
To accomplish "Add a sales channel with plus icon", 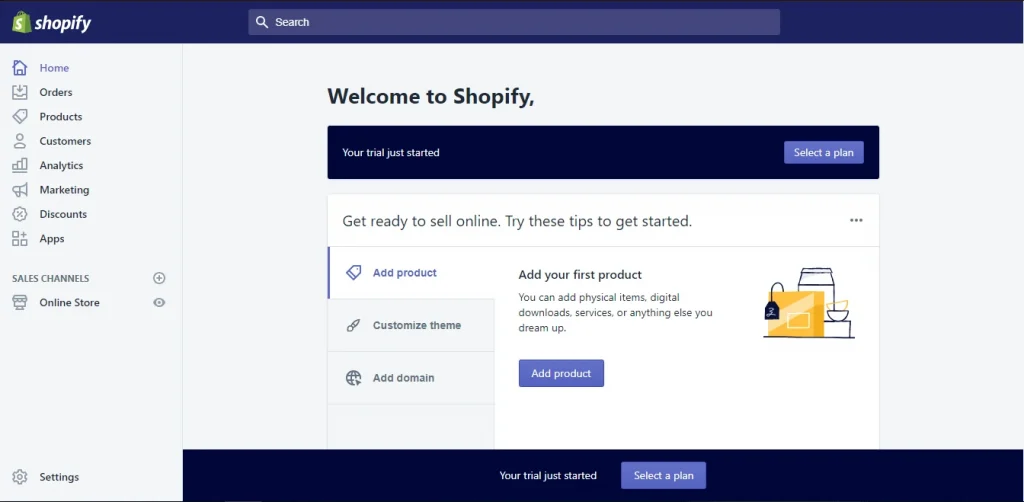I will 159,278.
